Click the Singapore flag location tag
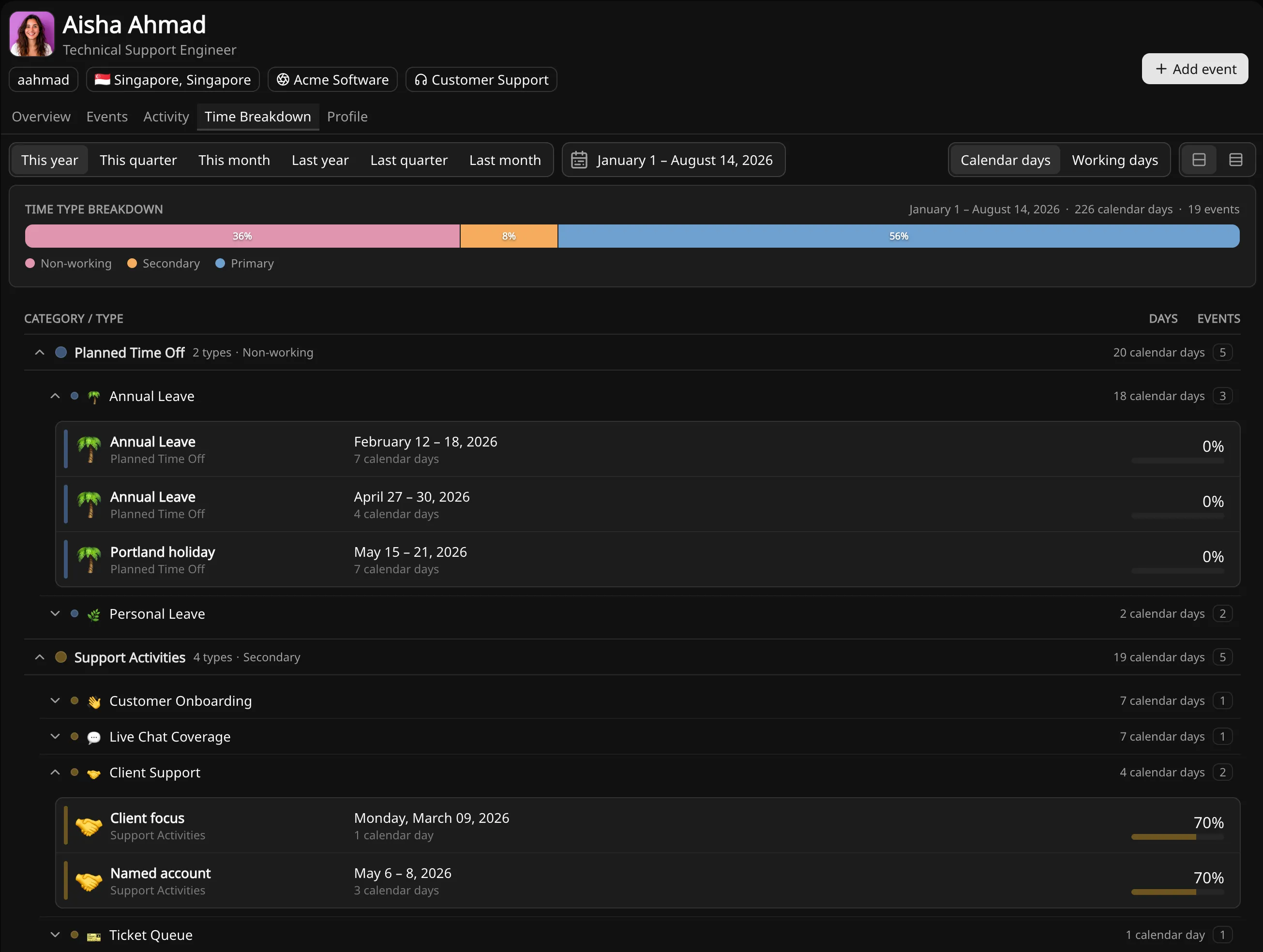The height and width of the screenshot is (952, 1263). (173, 79)
